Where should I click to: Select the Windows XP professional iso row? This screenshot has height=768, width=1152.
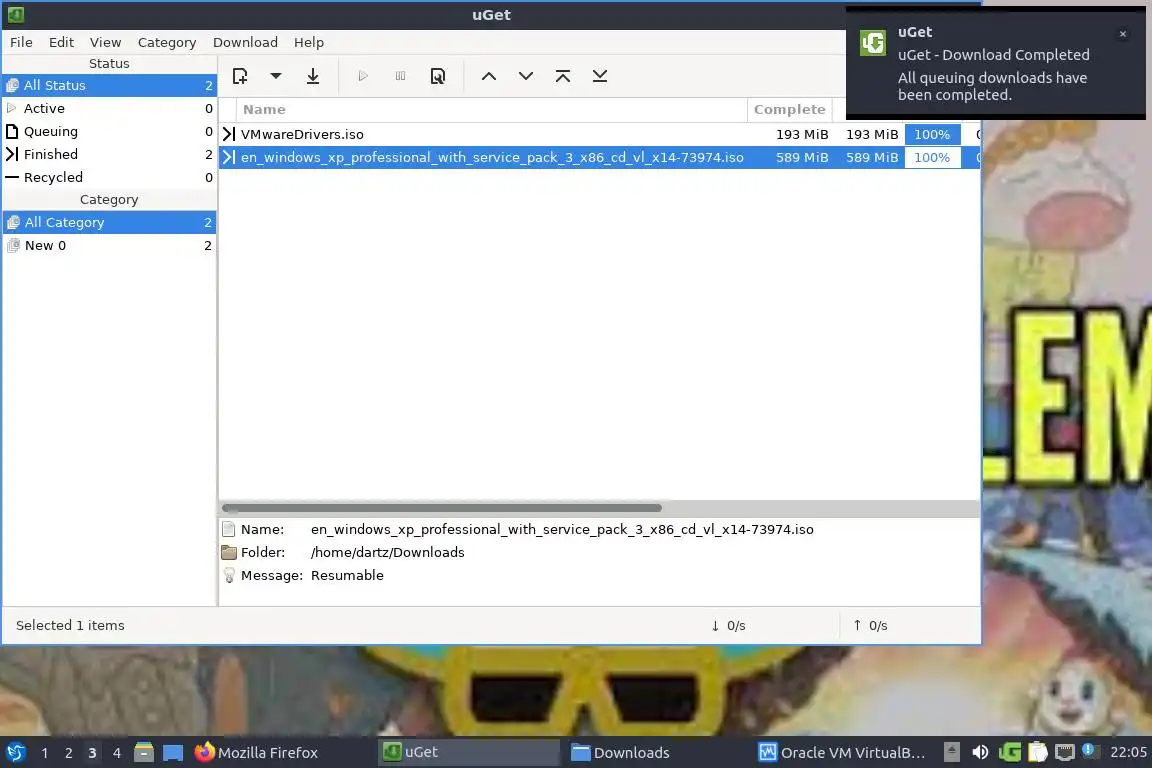click(x=600, y=157)
